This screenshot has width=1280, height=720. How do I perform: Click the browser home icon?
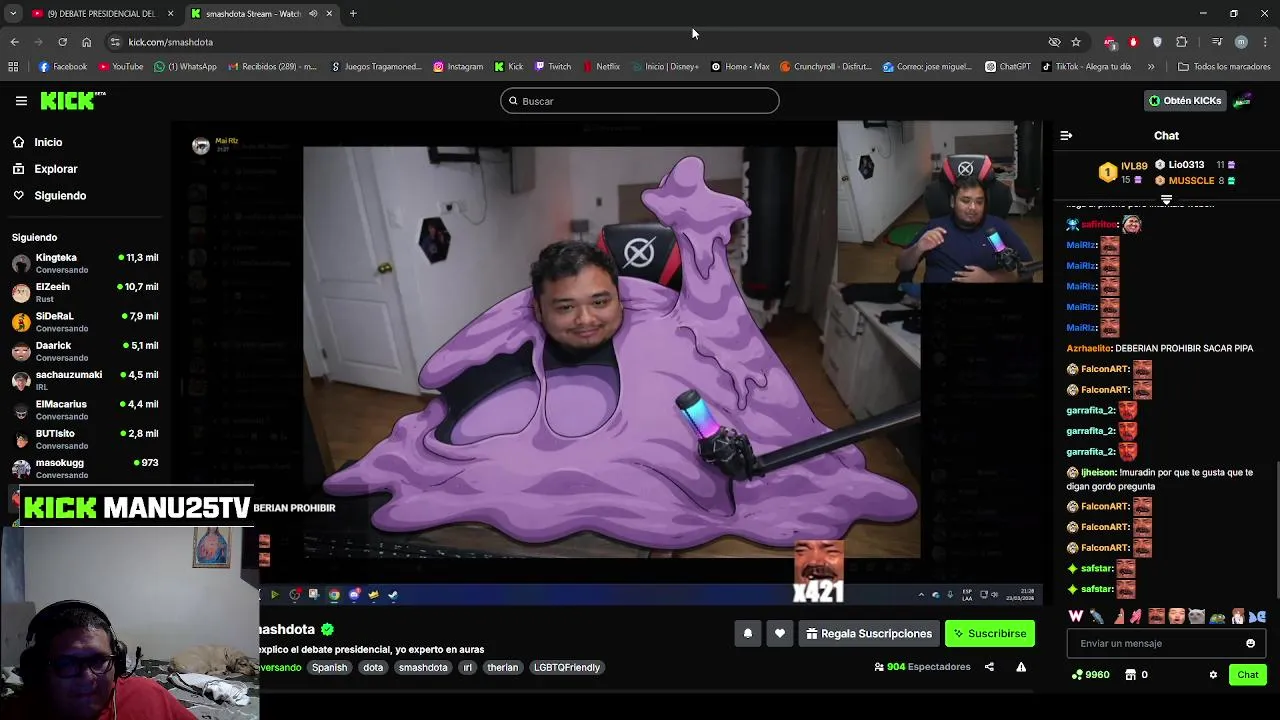[x=86, y=42]
